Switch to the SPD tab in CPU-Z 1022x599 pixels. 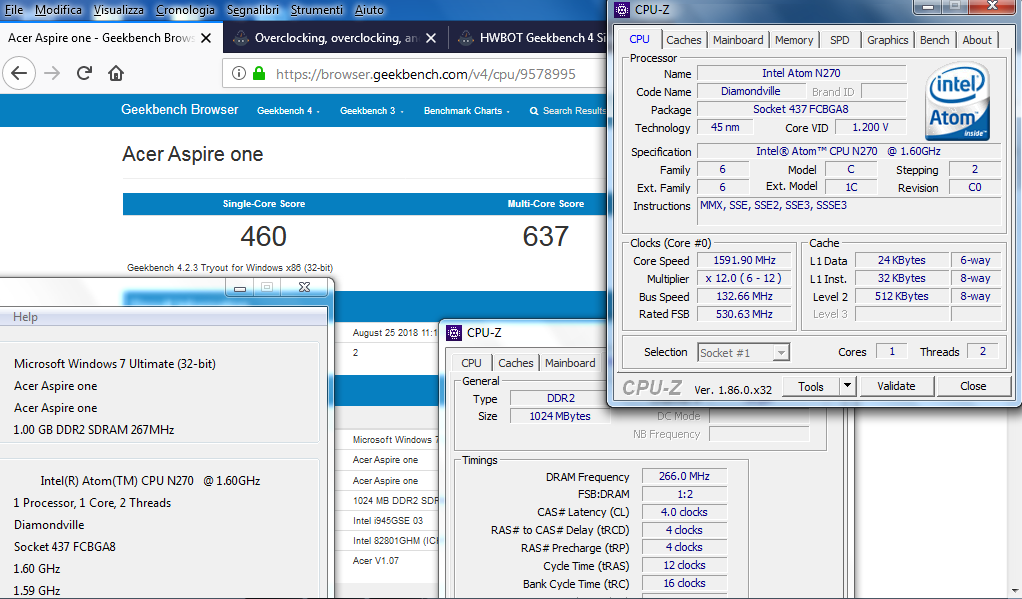pos(840,40)
